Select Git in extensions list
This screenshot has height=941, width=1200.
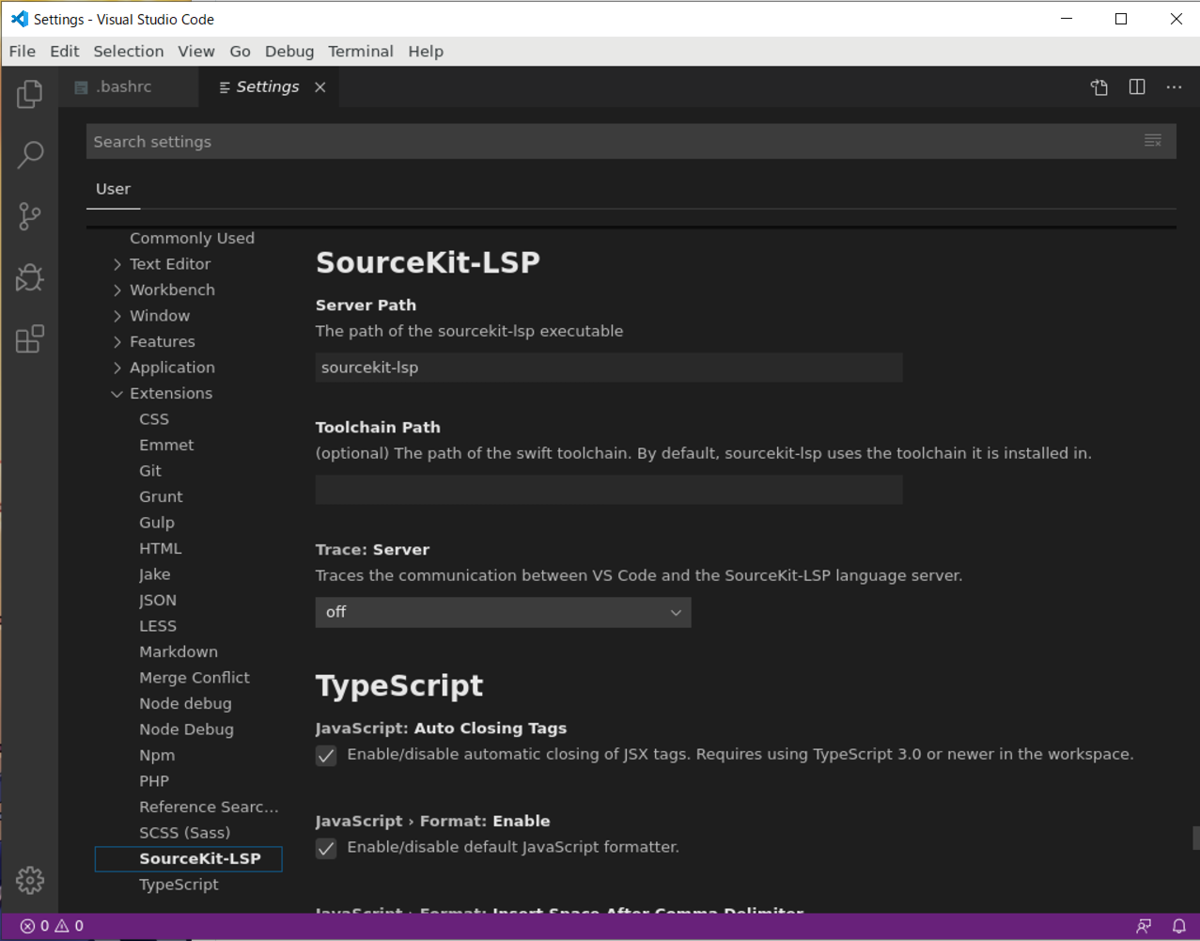150,471
